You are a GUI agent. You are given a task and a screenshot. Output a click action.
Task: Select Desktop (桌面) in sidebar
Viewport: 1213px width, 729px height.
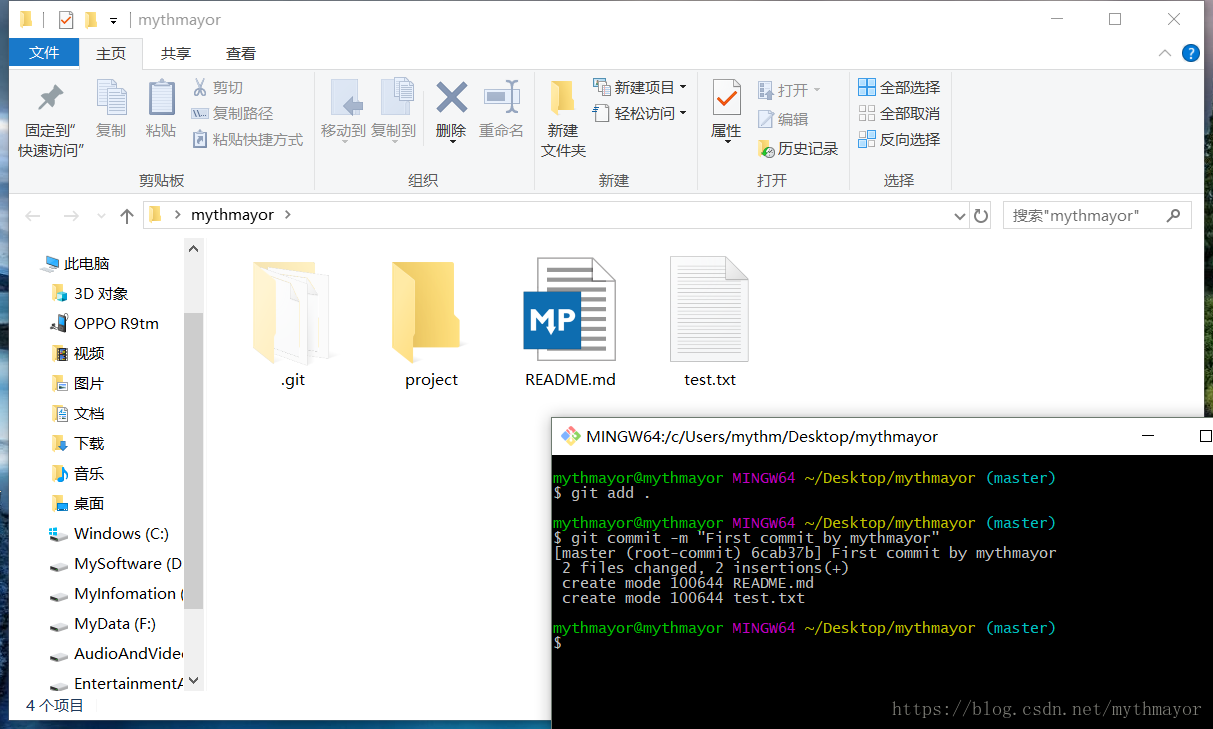(x=78, y=504)
